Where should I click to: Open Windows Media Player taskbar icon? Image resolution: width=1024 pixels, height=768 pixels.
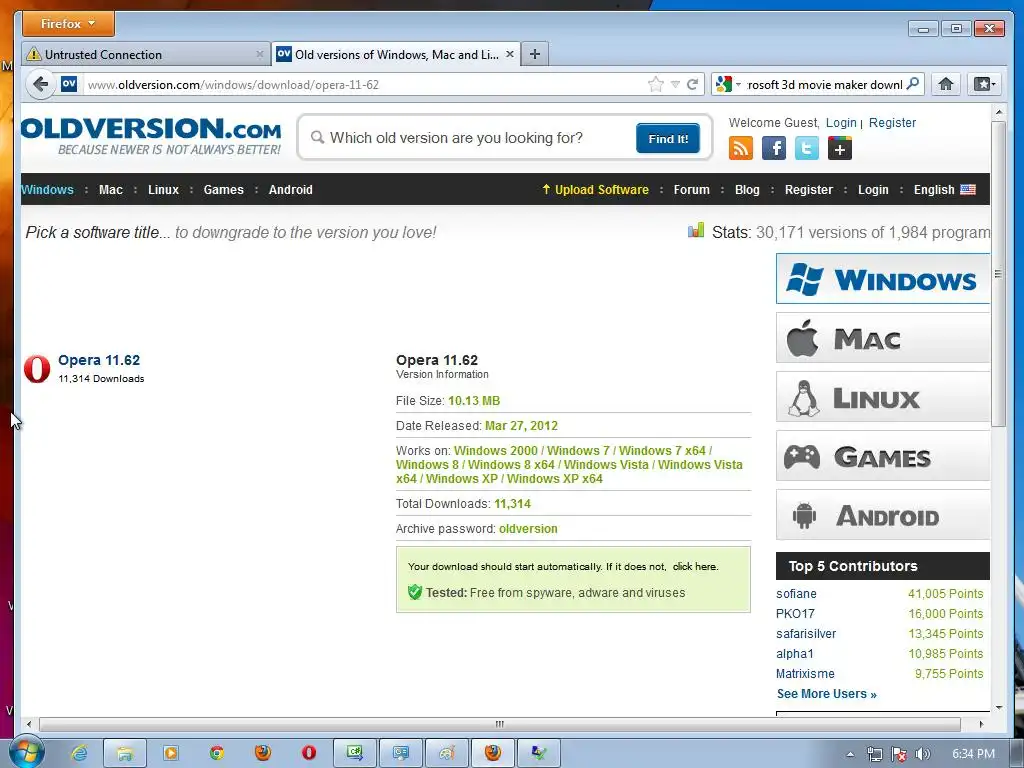(x=170, y=753)
